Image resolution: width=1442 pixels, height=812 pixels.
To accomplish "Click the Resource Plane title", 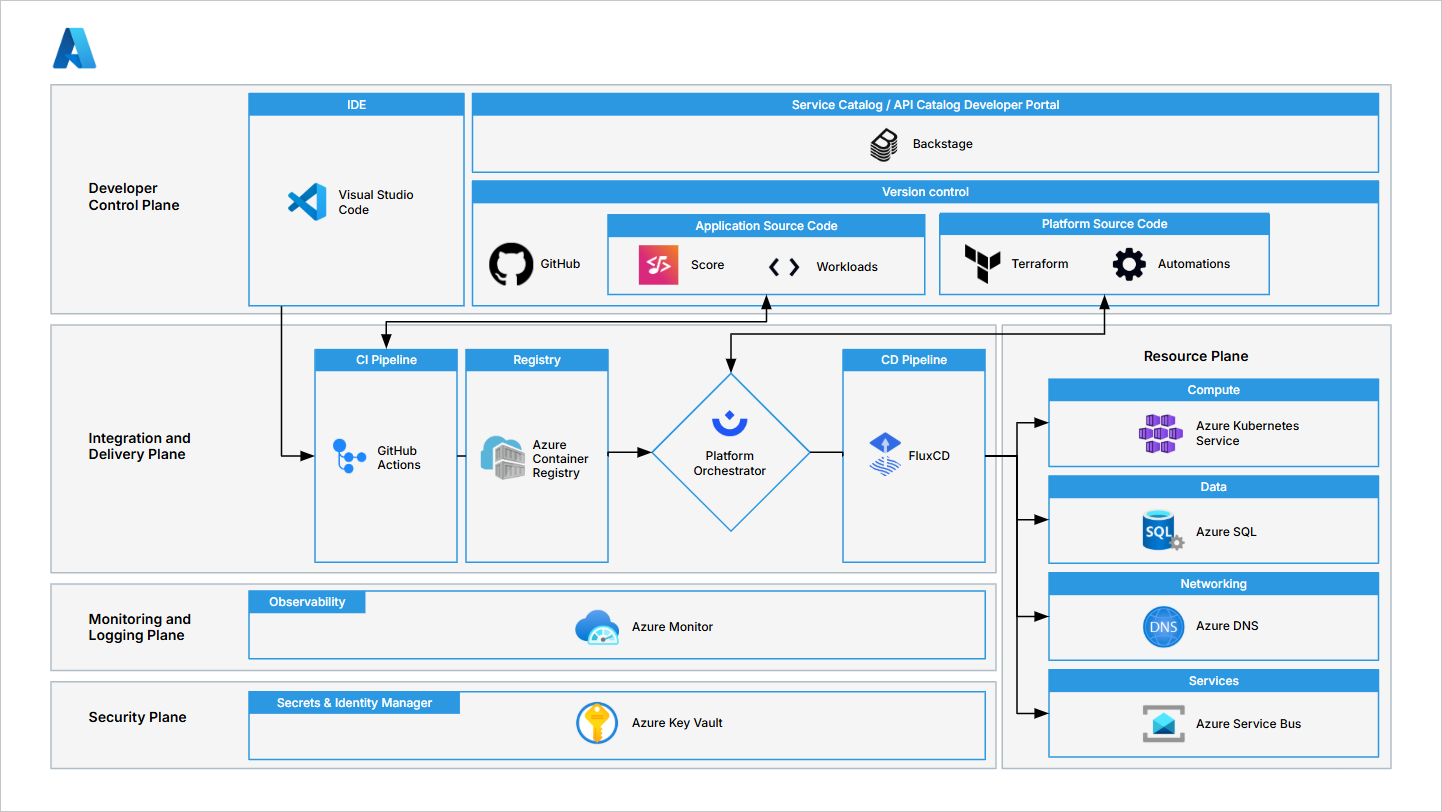I will point(1196,356).
